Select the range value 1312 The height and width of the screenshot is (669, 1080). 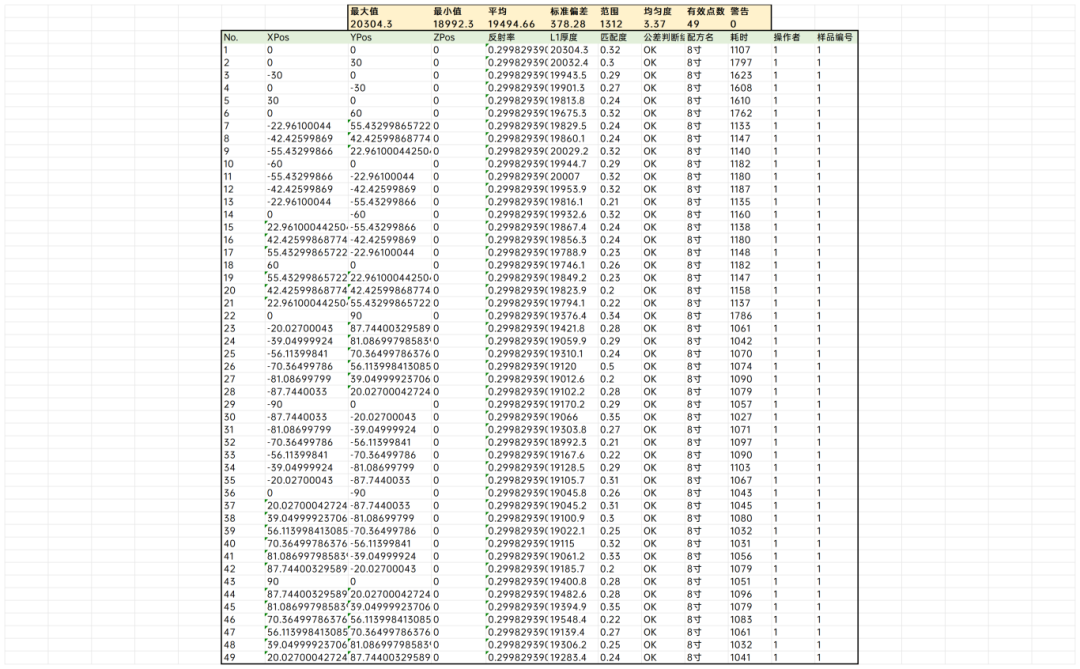point(620,23)
